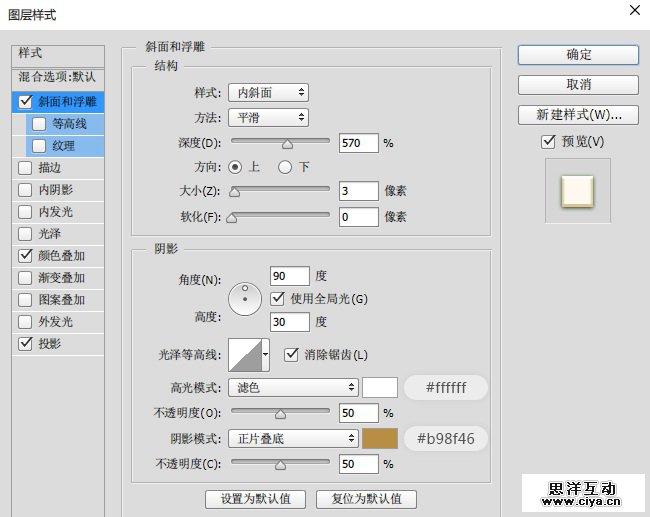Image resolution: width=650 pixels, height=517 pixels.
Task: Close the 图层样式 dialog
Action: tap(633, 11)
